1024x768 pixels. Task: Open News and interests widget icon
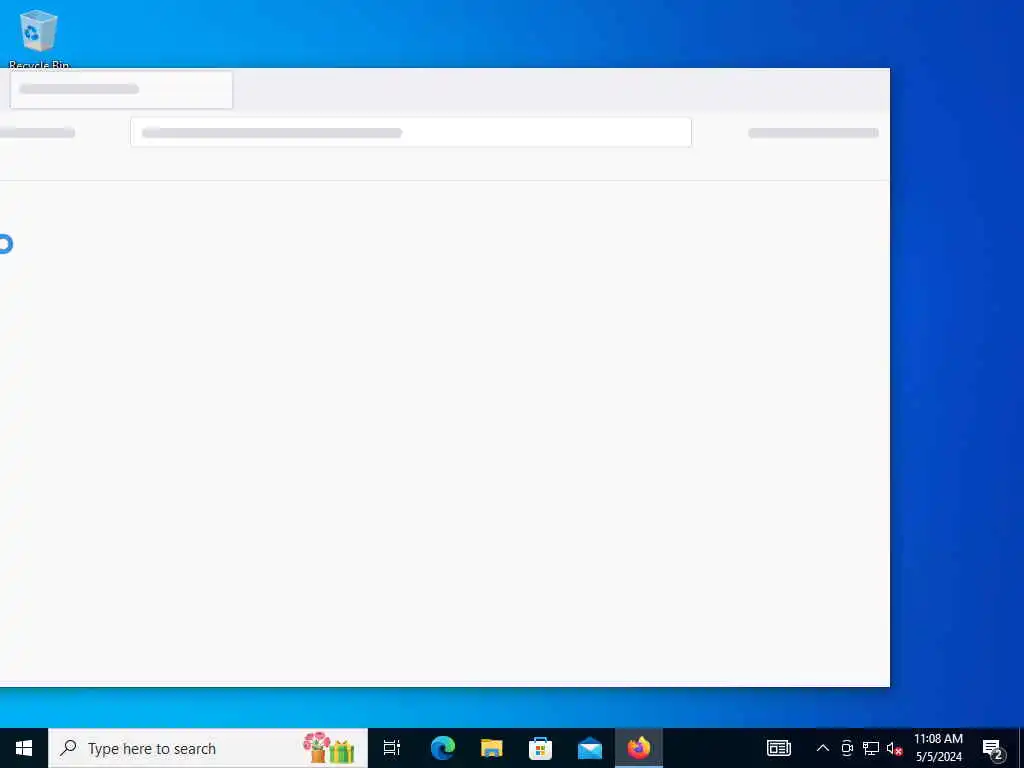[778, 748]
